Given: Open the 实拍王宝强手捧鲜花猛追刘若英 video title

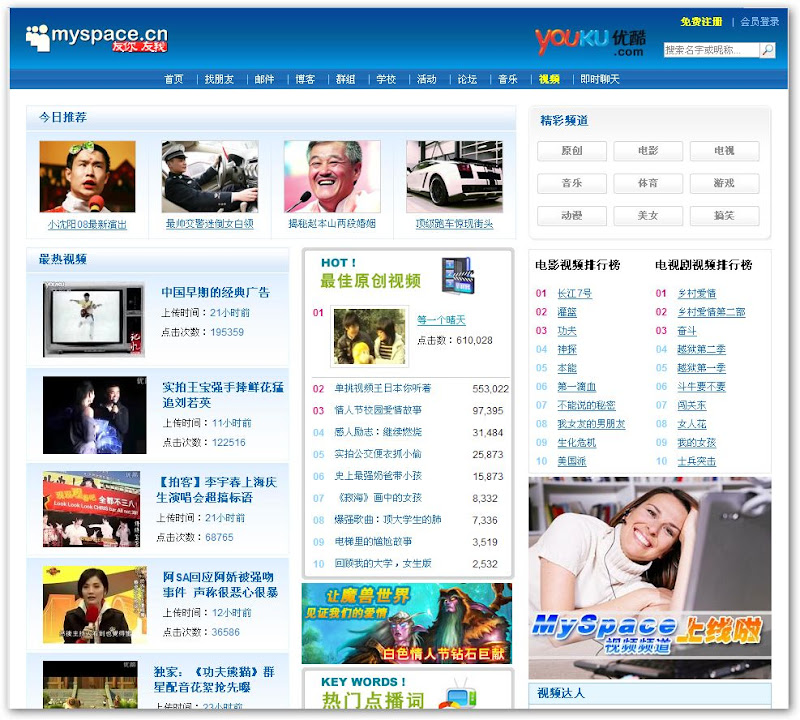Looking at the screenshot, I should coord(223,395).
